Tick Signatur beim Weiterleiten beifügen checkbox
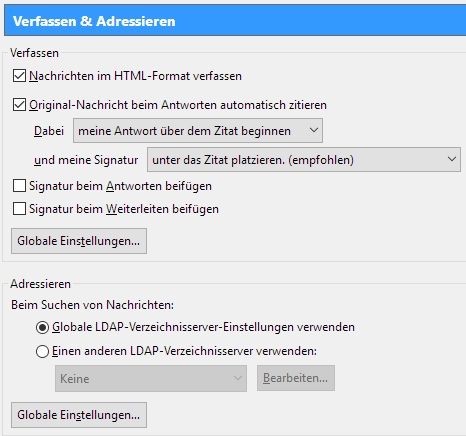 tap(19, 209)
